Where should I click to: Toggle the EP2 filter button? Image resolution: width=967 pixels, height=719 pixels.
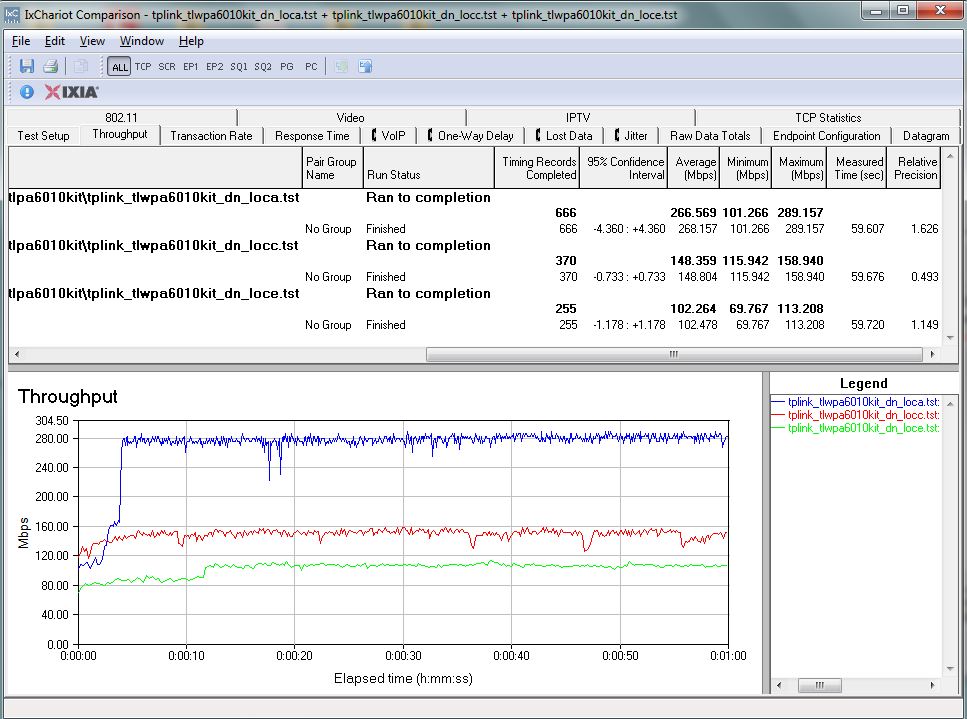click(215, 67)
